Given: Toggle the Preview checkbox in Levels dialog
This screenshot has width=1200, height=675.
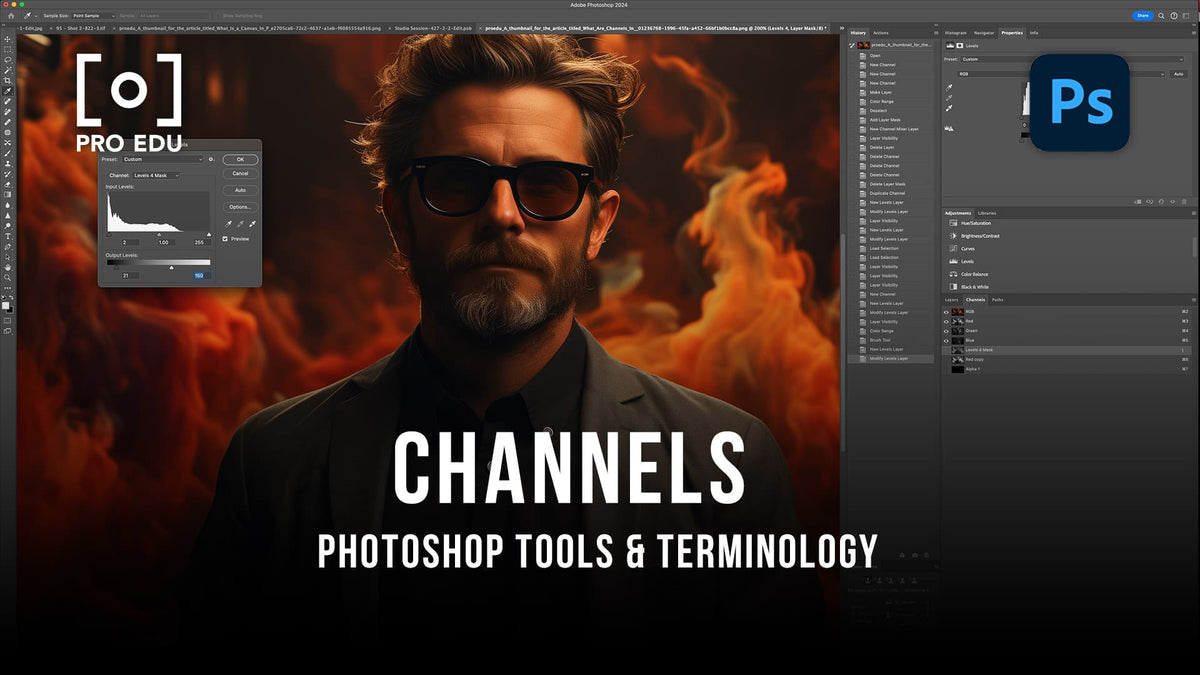Looking at the screenshot, I should [x=225, y=239].
